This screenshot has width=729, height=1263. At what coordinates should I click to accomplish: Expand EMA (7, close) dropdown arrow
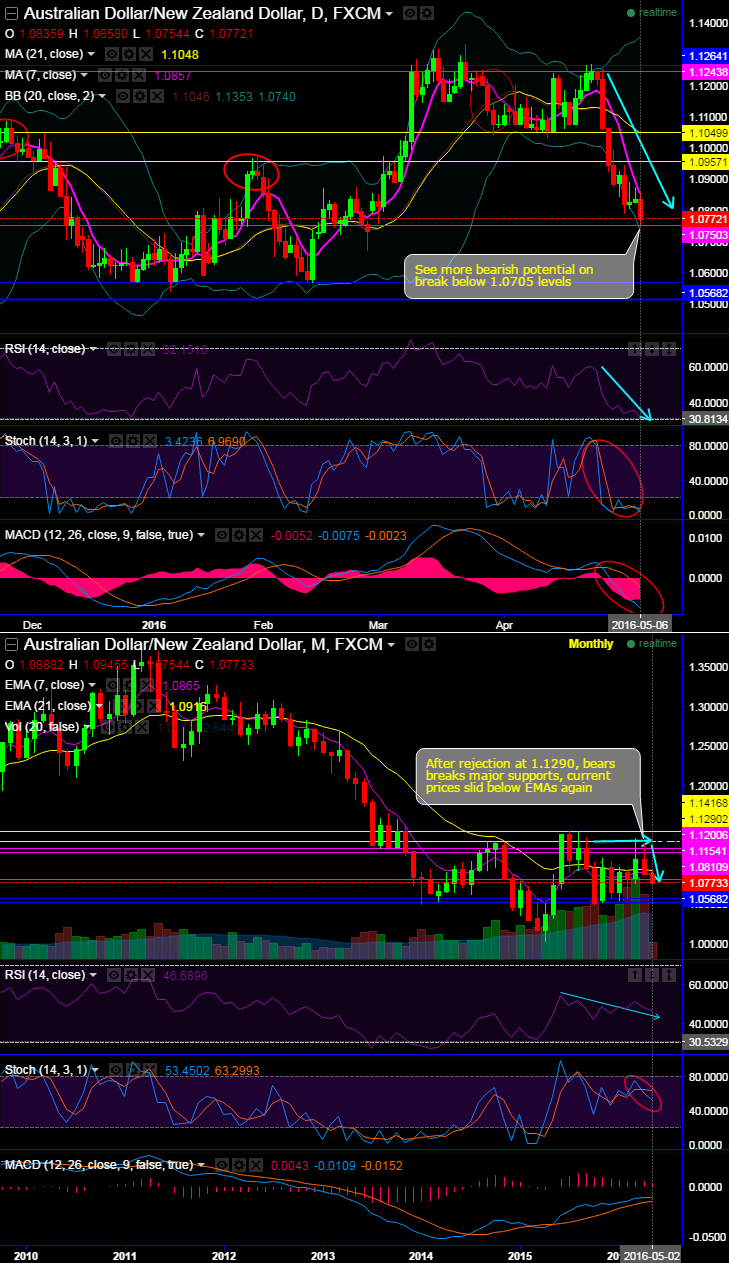[x=93, y=685]
